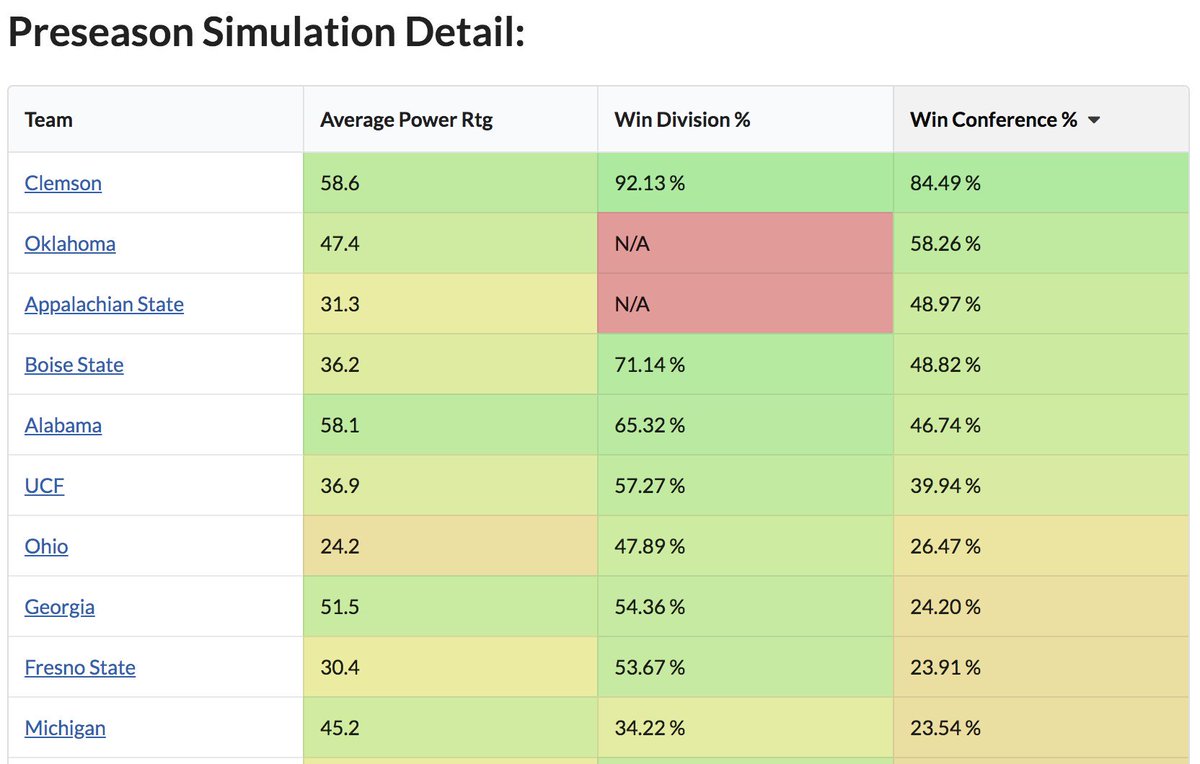This screenshot has width=1200, height=764.
Task: Open the Oklahoma team link
Action: coord(70,243)
